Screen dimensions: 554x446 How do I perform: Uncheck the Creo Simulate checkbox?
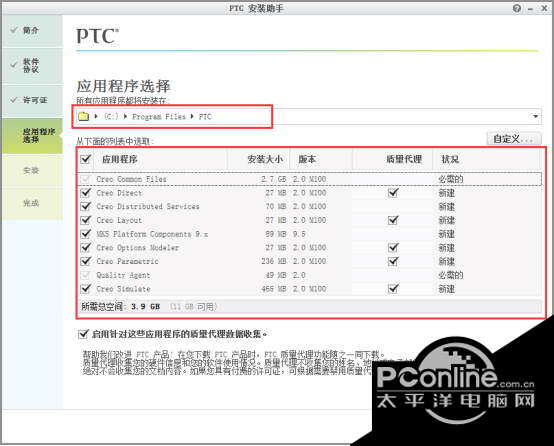(86, 289)
